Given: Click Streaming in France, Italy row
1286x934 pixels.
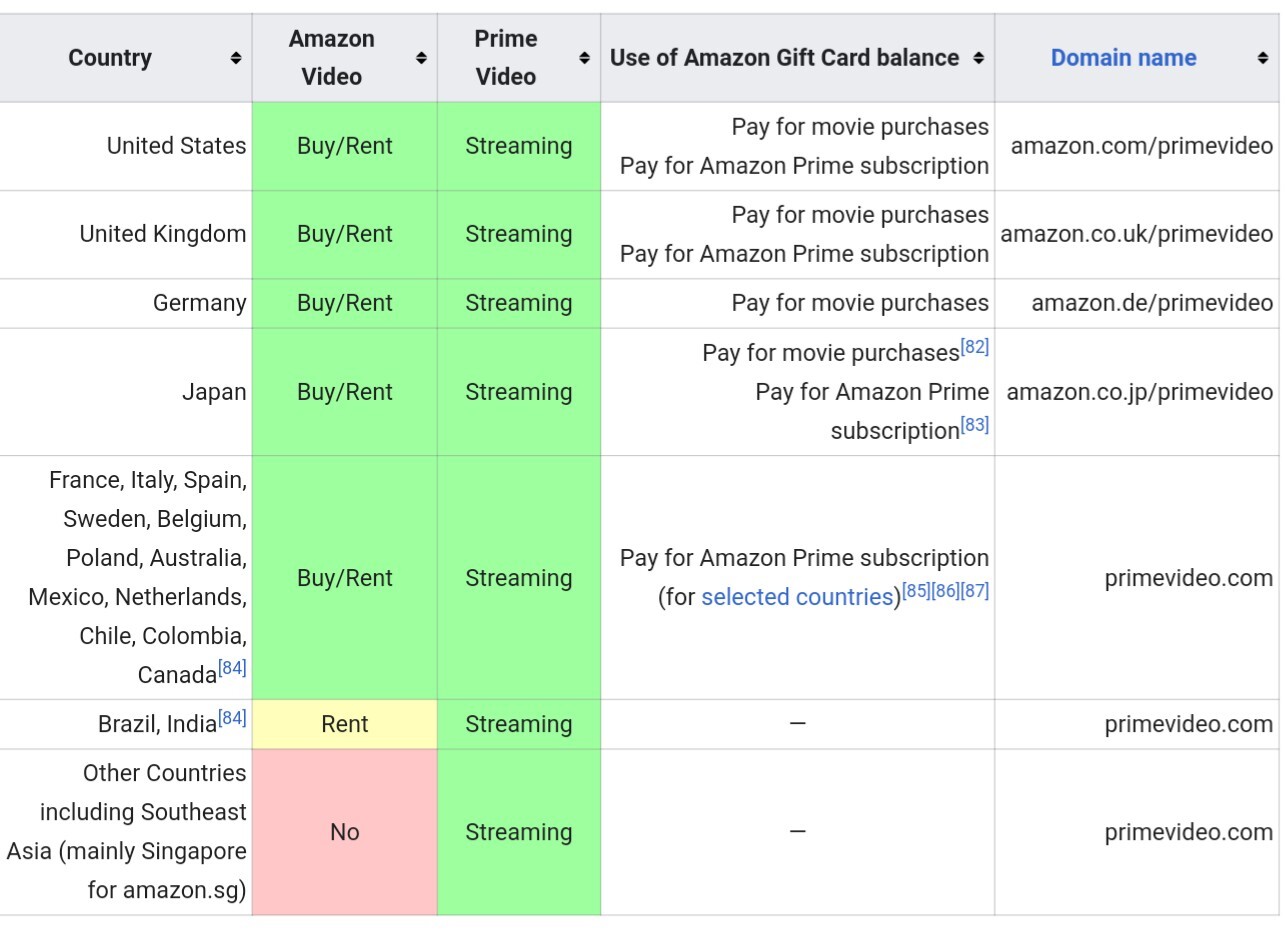Looking at the screenshot, I should 519,578.
